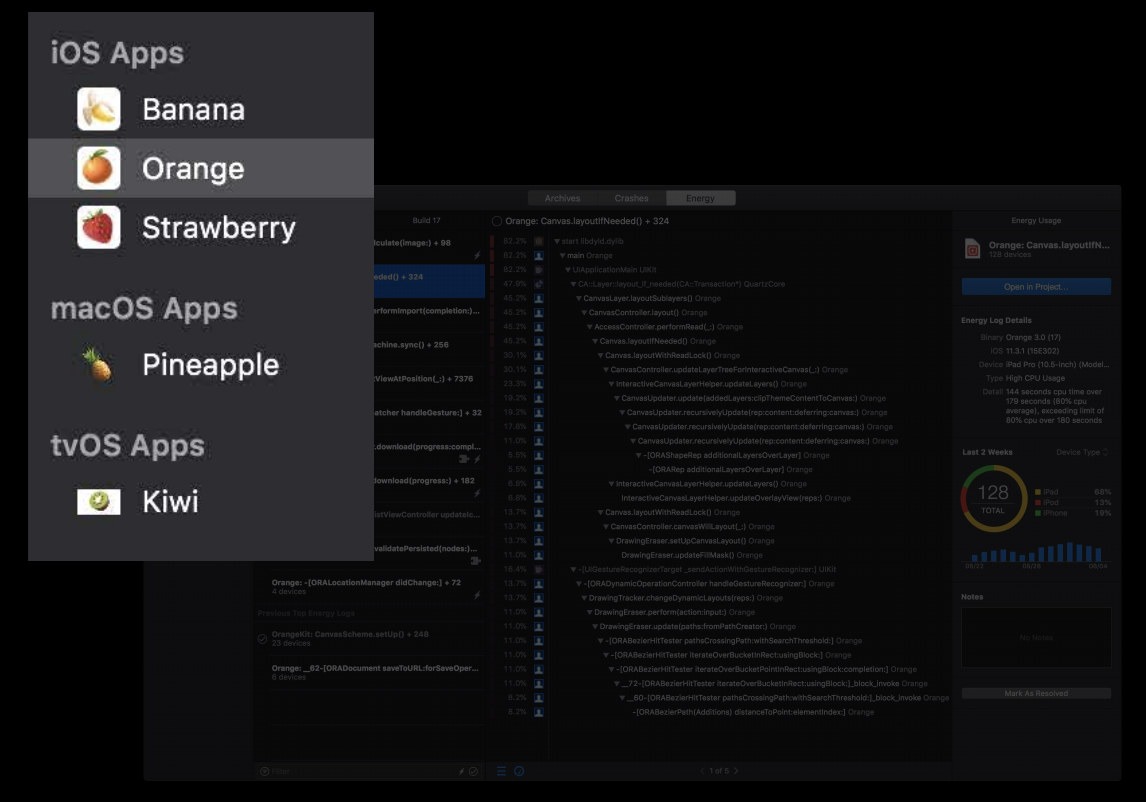
Task: Click the Open in Project button
Action: point(1036,287)
